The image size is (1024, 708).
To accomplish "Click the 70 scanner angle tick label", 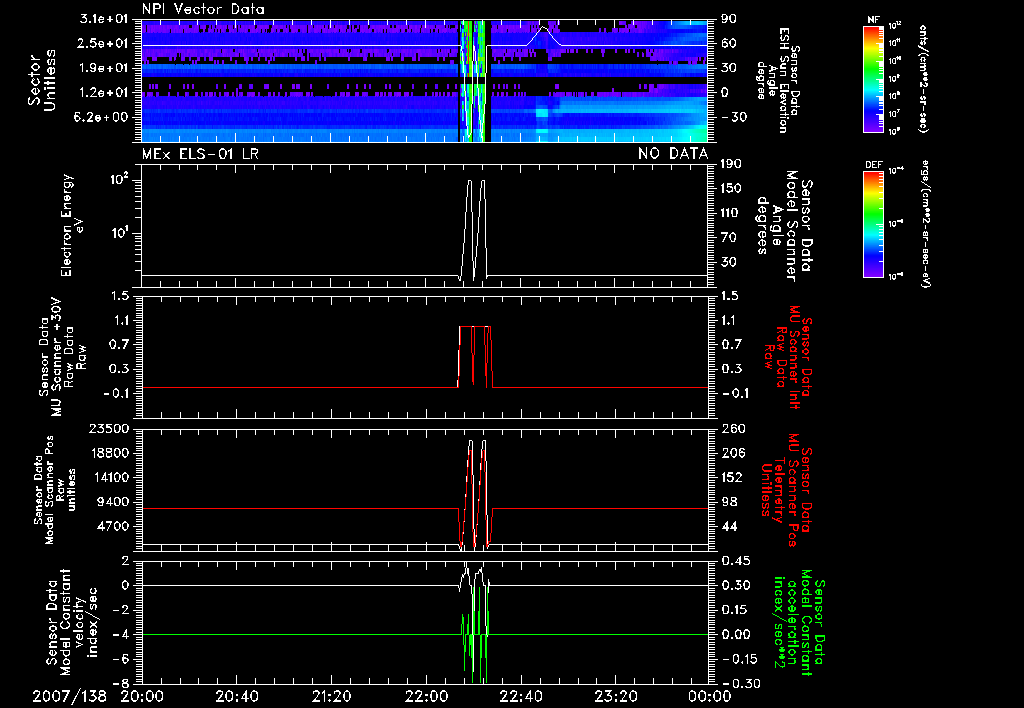I will [x=728, y=237].
